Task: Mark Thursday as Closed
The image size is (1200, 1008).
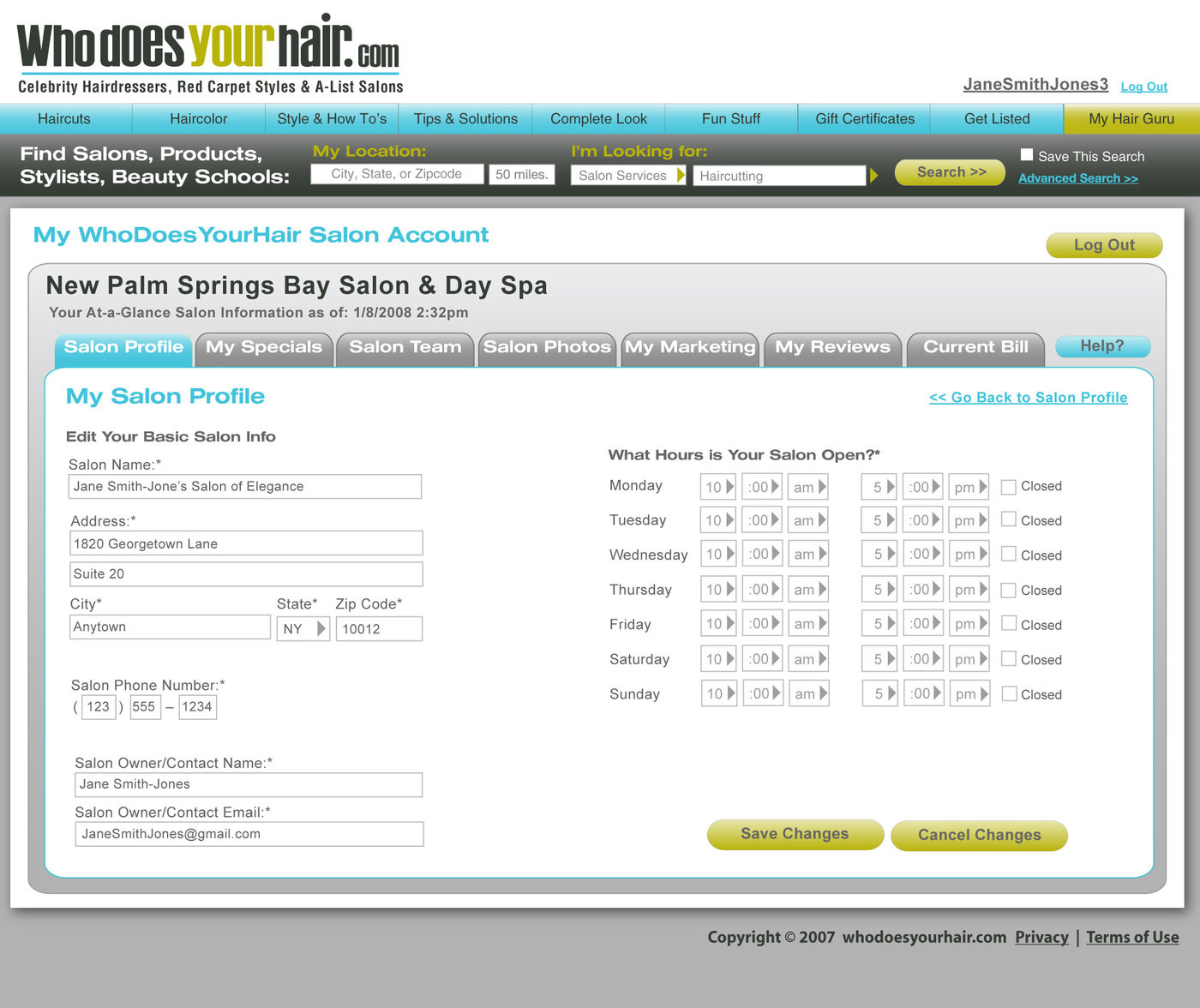Action: (1009, 590)
